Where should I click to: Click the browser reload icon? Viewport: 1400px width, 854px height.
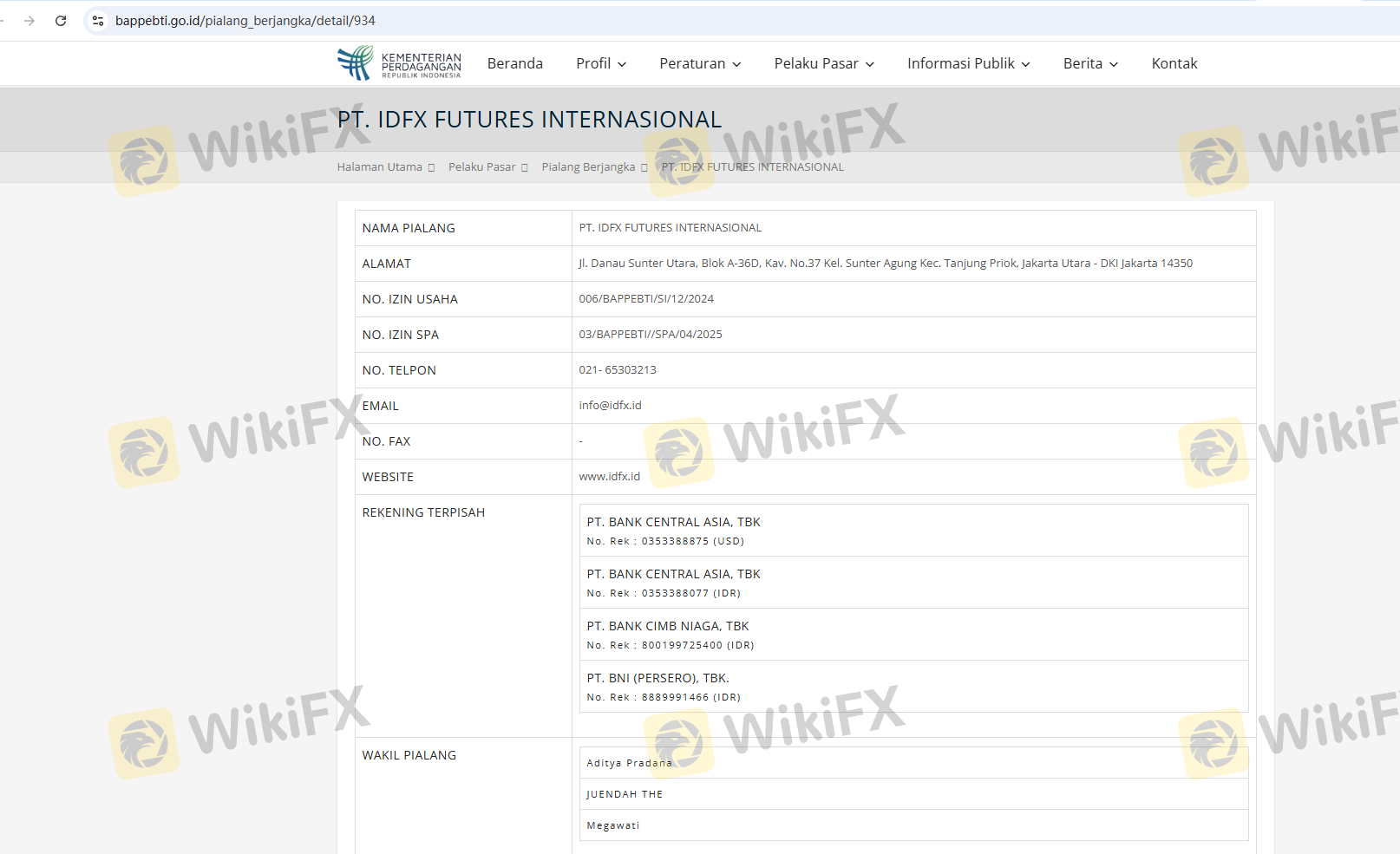click(61, 21)
